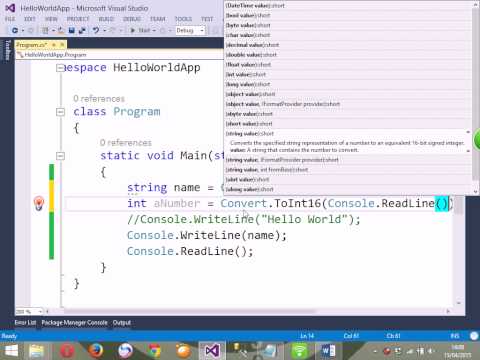
Task: Collapse the namespace HelloWorldApp block
Action: (60, 68)
